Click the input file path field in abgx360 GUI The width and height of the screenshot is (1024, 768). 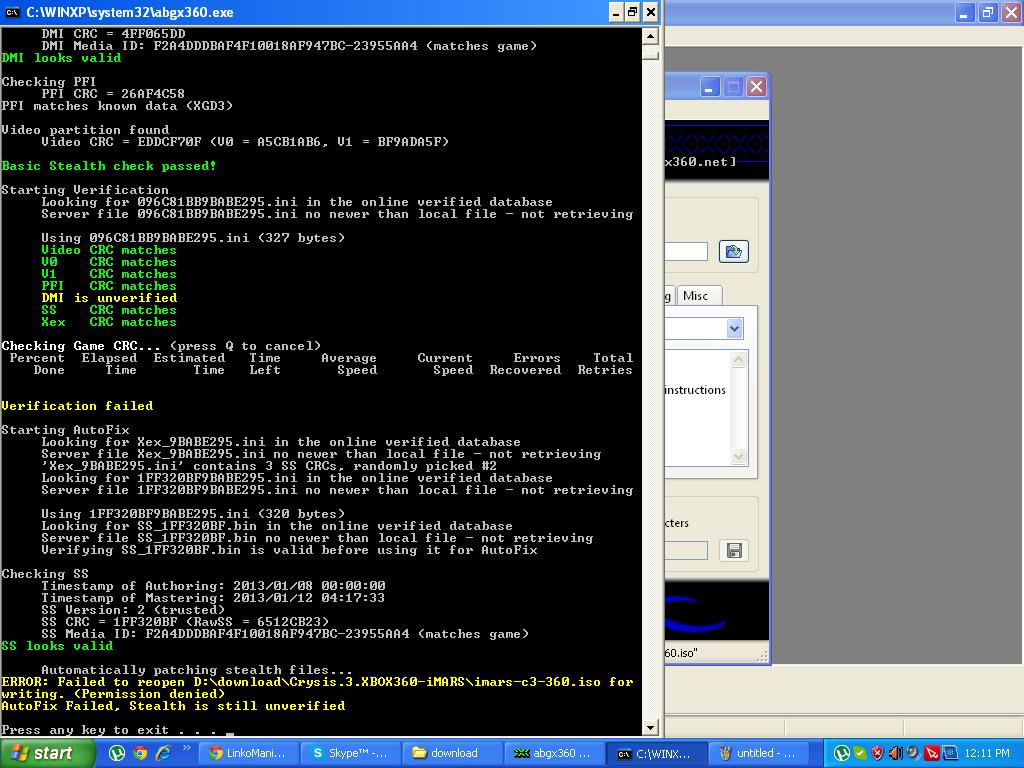point(686,251)
